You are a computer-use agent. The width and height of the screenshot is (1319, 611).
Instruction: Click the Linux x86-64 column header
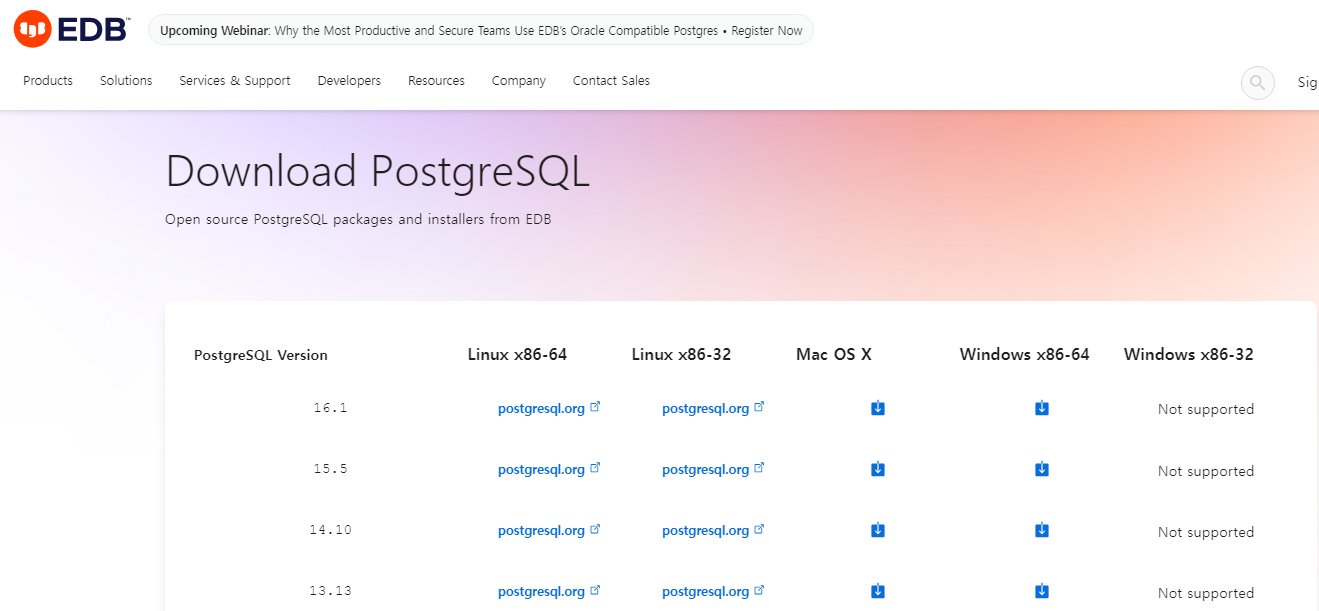[517, 354]
